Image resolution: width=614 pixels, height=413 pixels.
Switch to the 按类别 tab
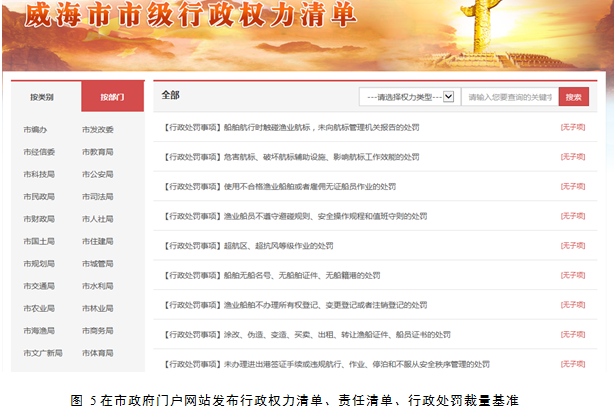pyautogui.click(x=43, y=97)
